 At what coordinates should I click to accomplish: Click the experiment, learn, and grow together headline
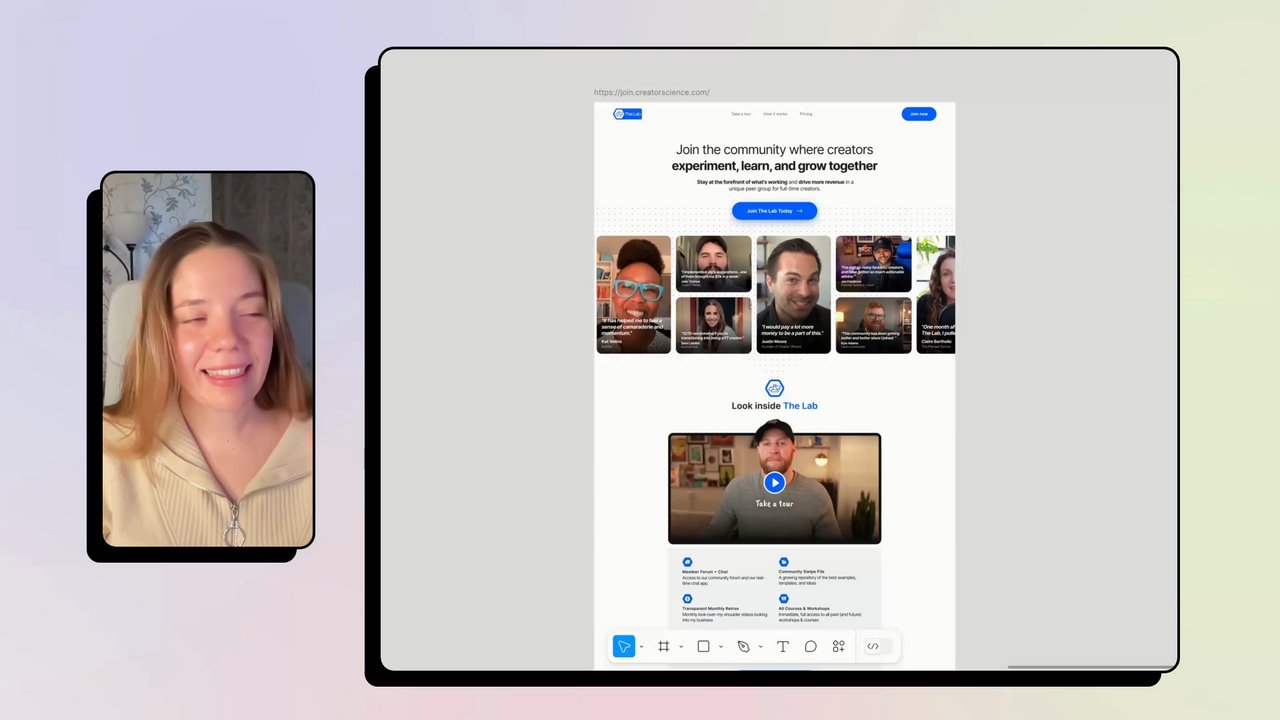[774, 166]
